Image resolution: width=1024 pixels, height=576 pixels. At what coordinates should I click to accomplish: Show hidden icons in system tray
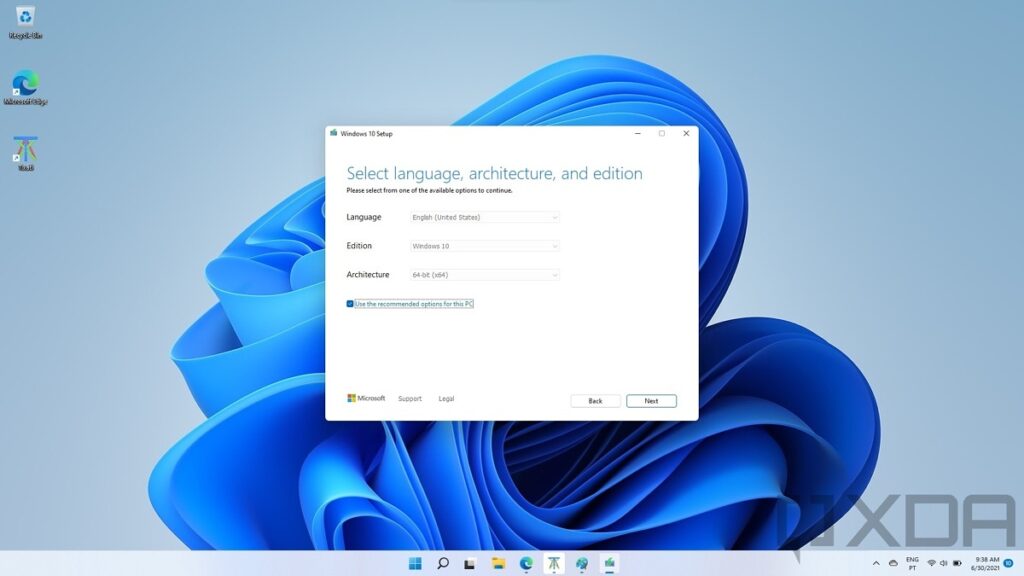877,564
